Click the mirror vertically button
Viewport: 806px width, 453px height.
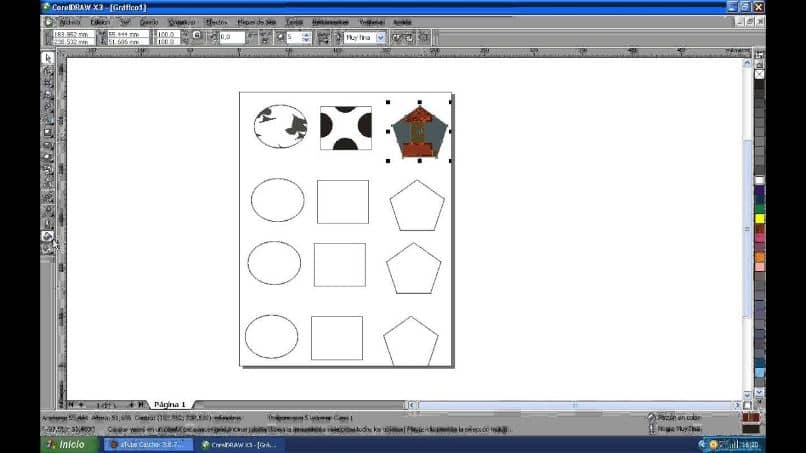click(265, 39)
